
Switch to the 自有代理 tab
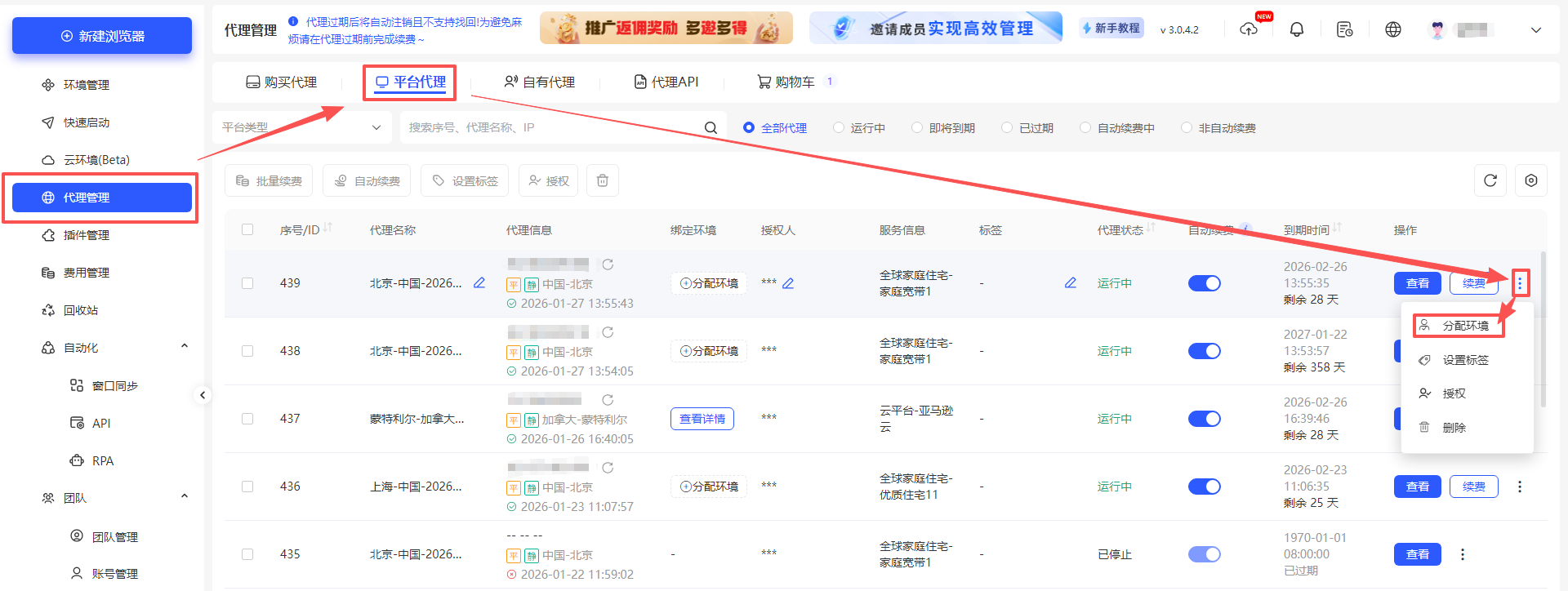(540, 82)
